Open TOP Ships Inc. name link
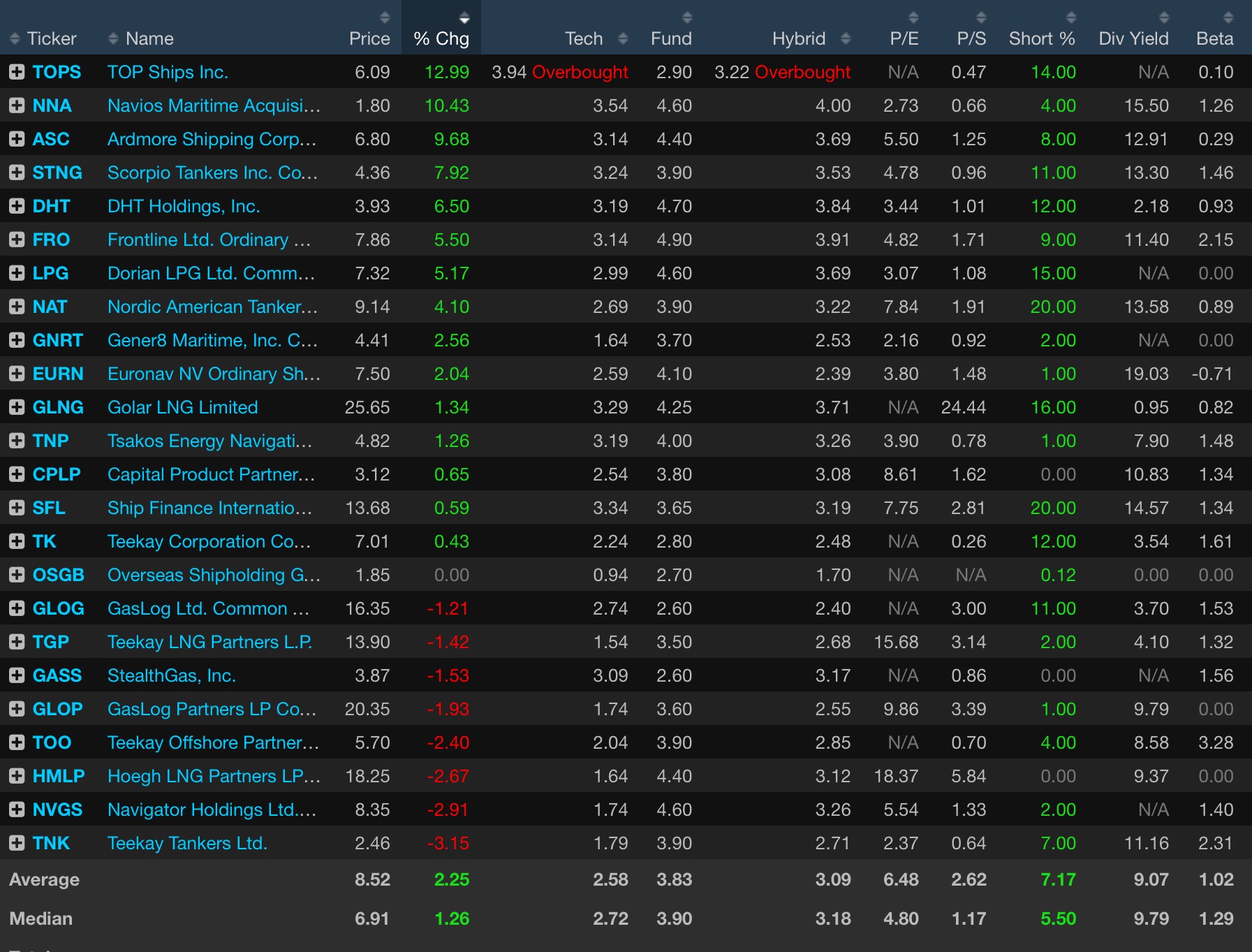Image resolution: width=1252 pixels, height=952 pixels. click(x=168, y=72)
